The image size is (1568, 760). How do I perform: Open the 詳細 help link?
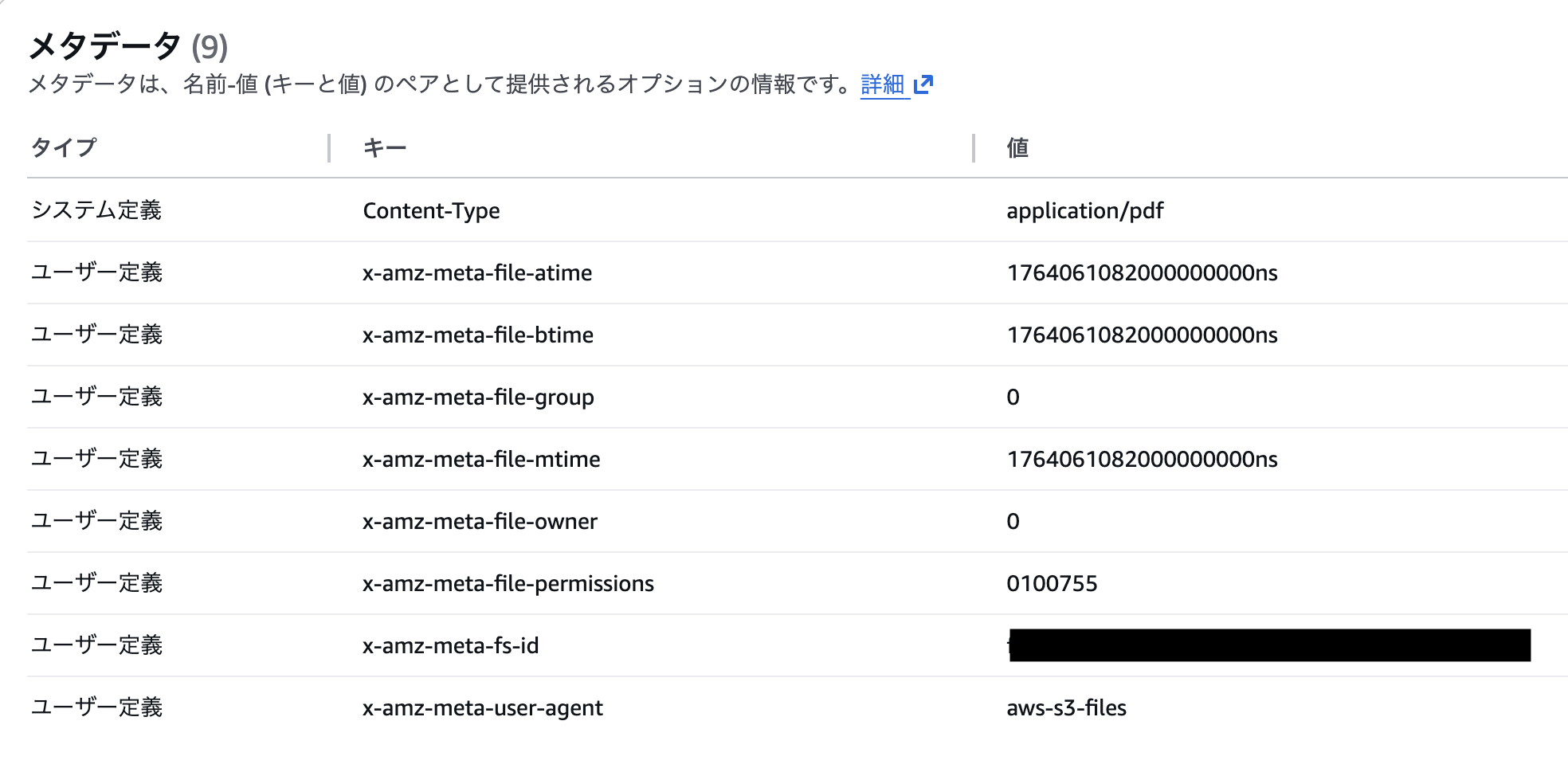tap(883, 84)
